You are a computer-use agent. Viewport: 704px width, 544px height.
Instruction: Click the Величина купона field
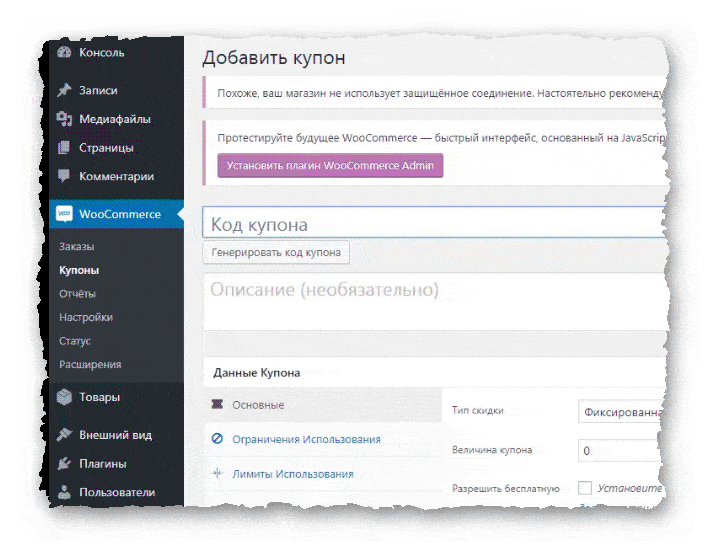pos(620,451)
